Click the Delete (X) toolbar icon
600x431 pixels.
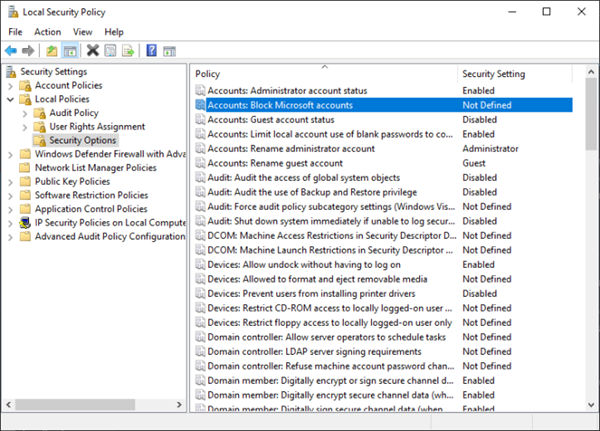click(92, 50)
